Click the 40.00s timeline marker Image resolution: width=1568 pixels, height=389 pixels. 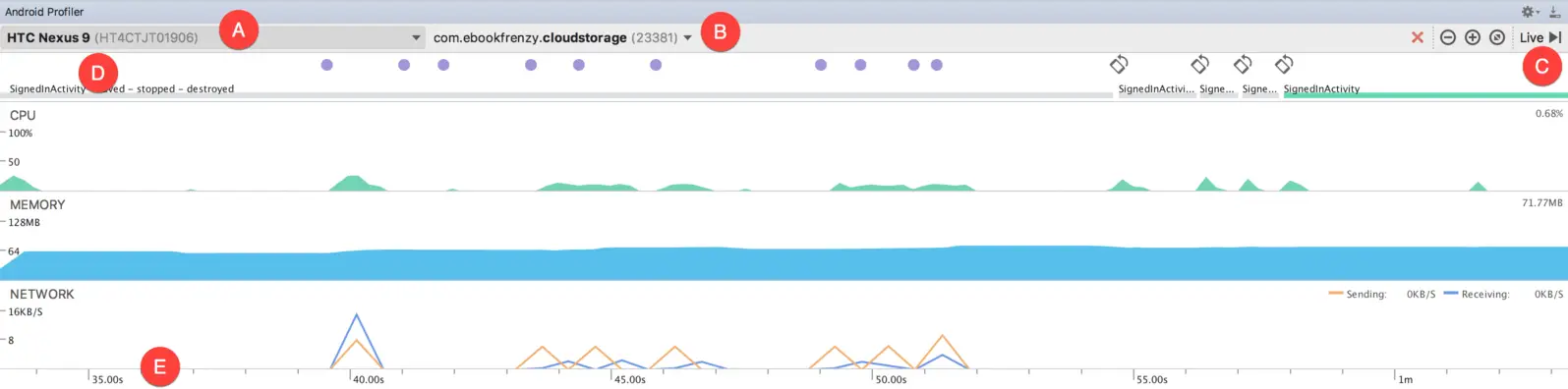pyautogui.click(x=369, y=379)
